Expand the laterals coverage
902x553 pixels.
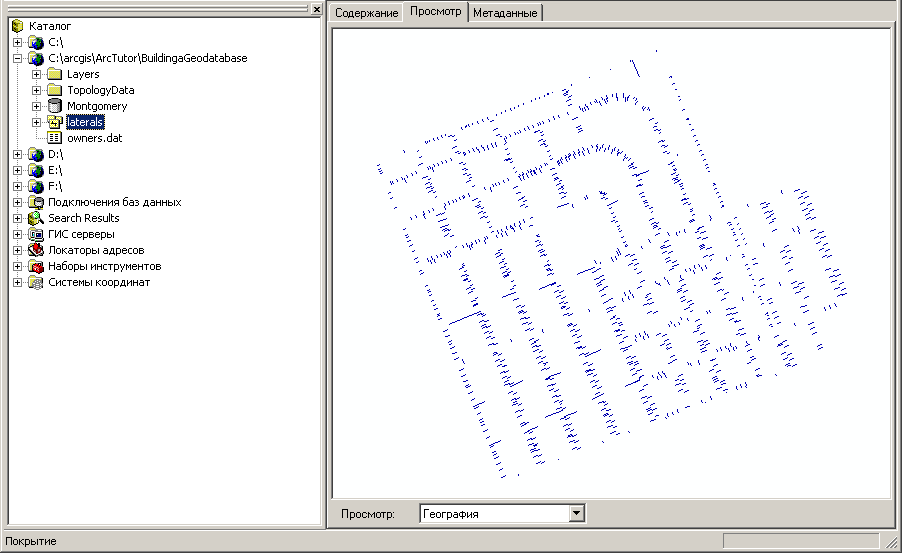tap(36, 122)
